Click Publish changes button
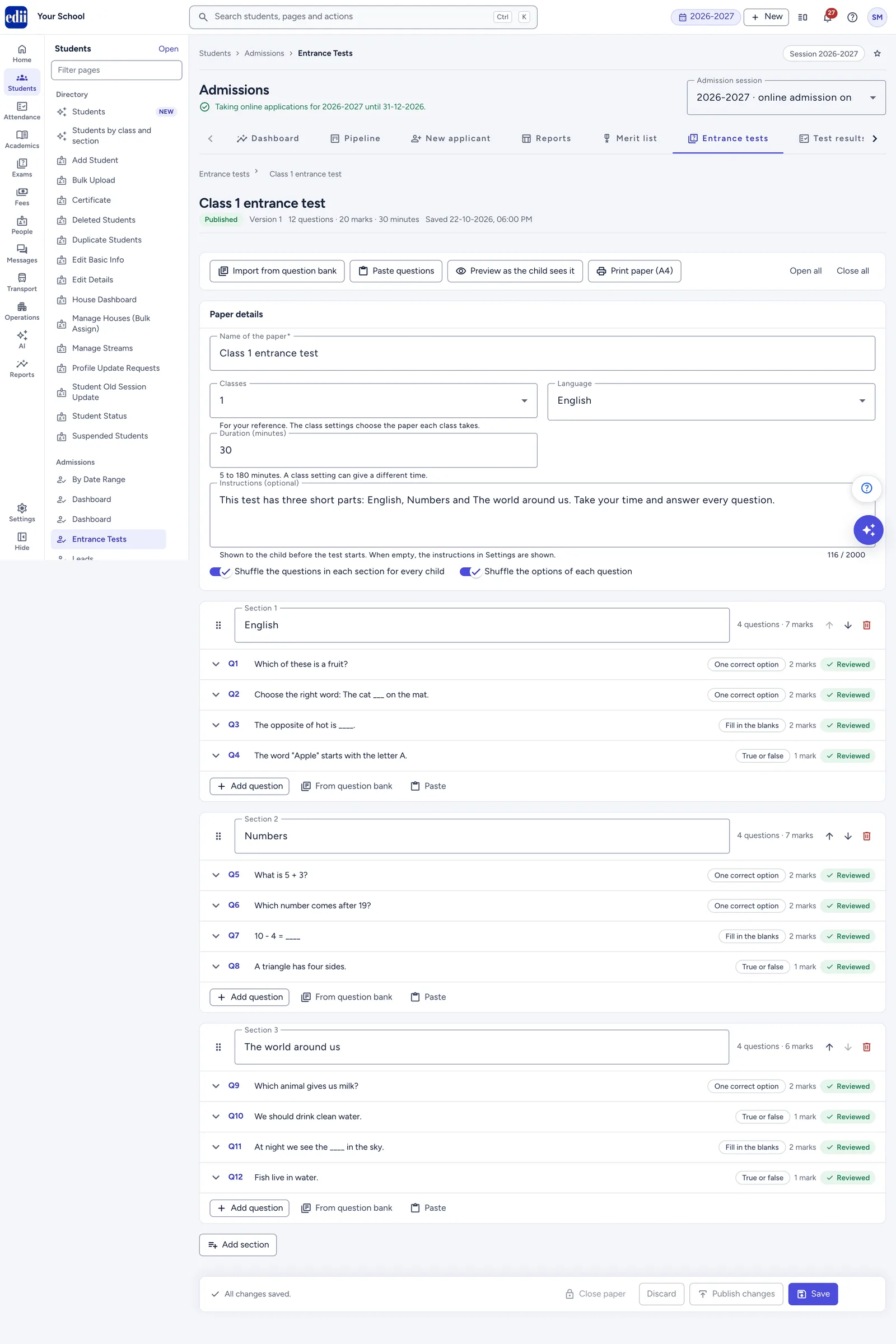The image size is (896, 1344). click(x=736, y=1294)
